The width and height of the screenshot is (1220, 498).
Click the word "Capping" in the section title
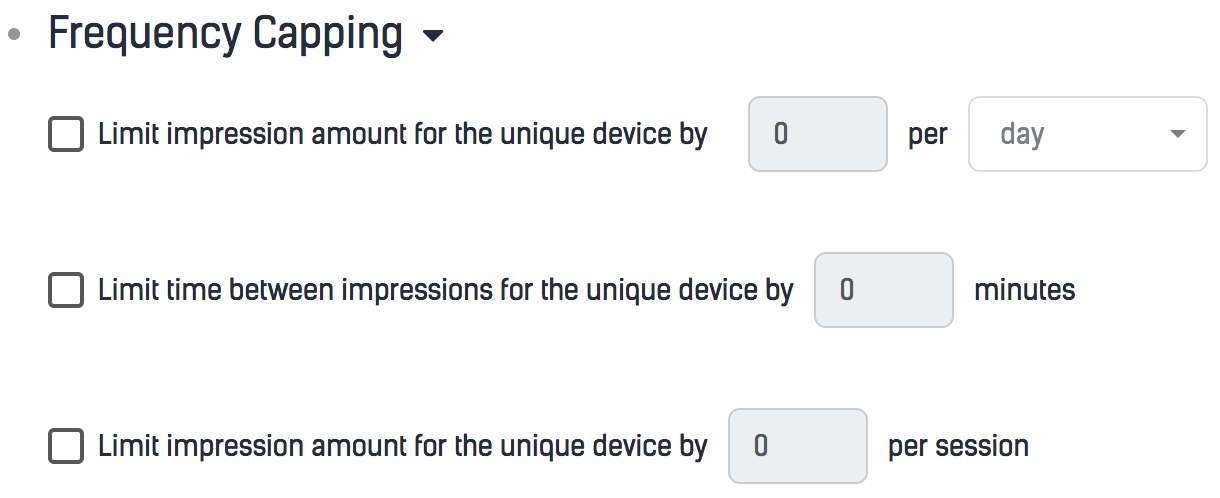(x=327, y=35)
